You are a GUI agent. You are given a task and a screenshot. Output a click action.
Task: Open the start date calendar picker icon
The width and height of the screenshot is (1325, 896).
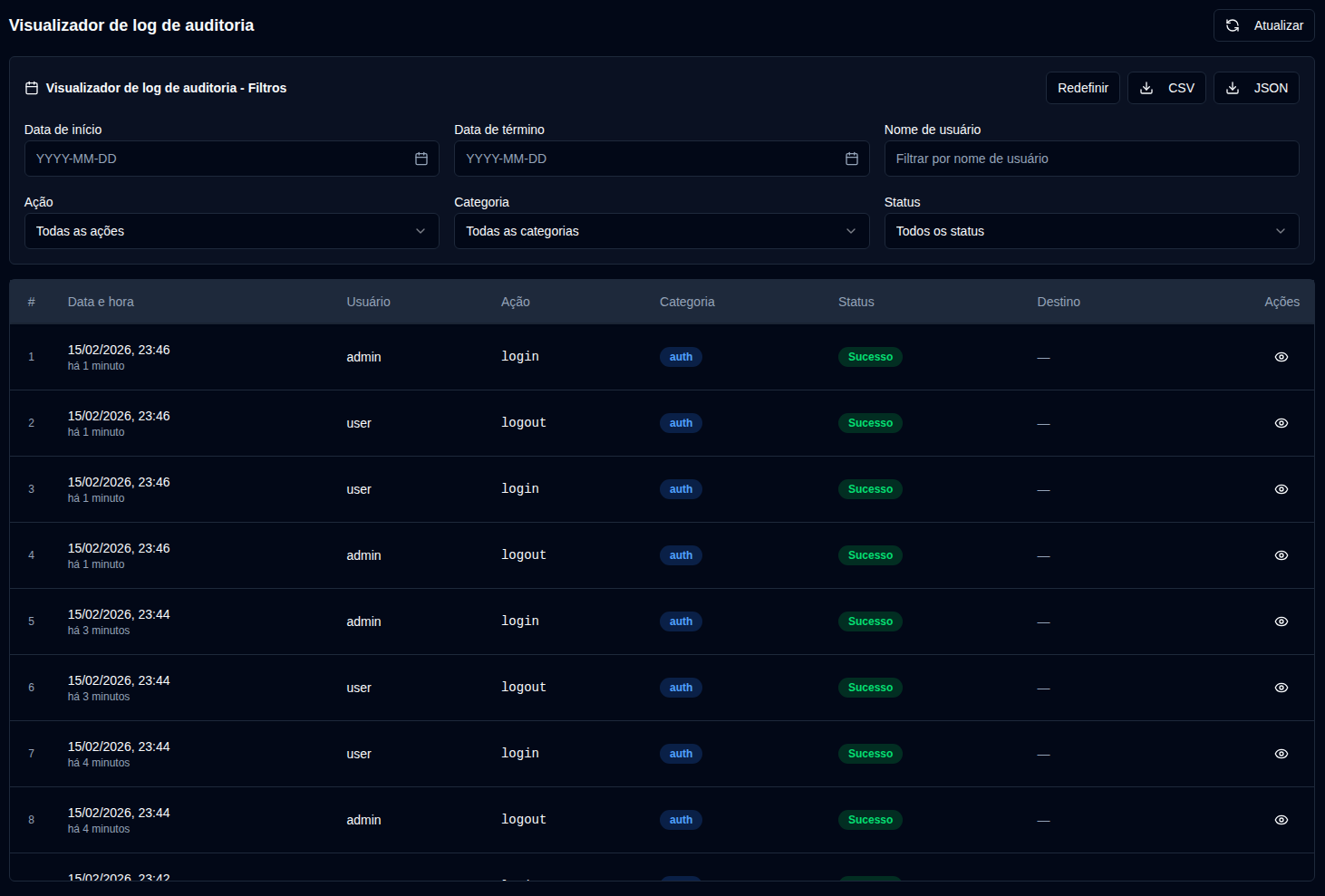click(x=421, y=159)
